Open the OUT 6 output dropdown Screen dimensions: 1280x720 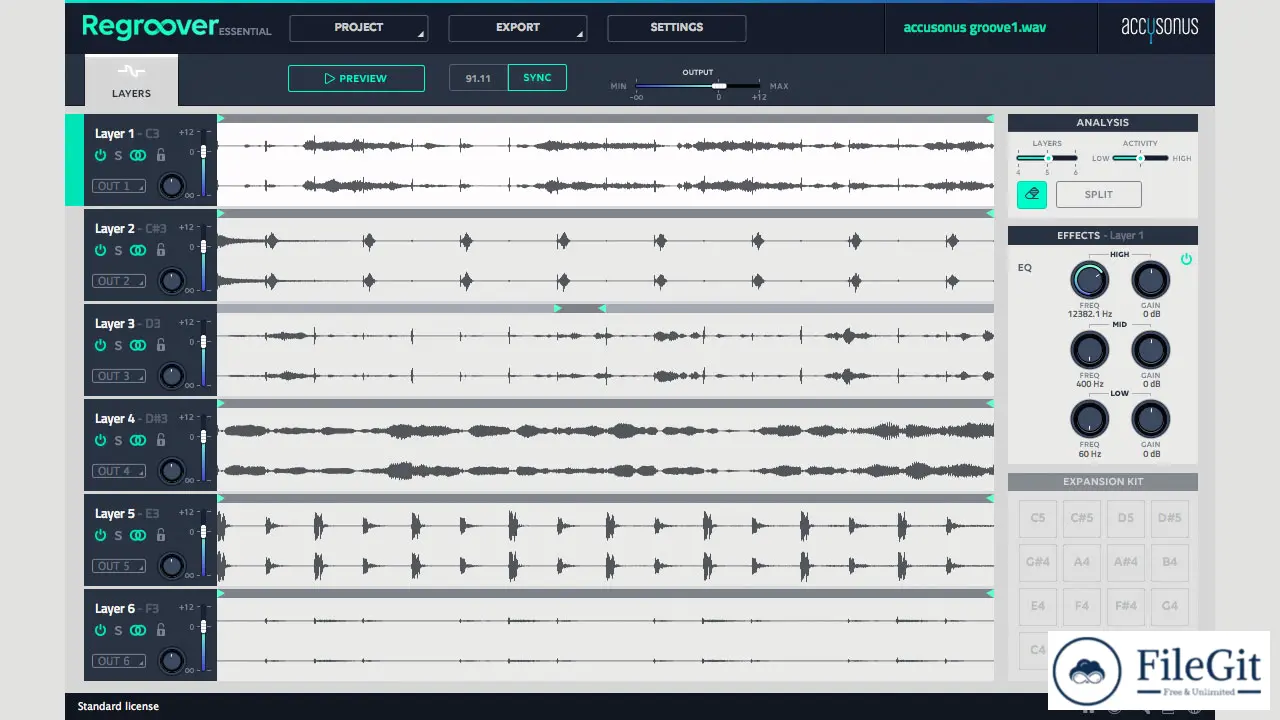[119, 661]
